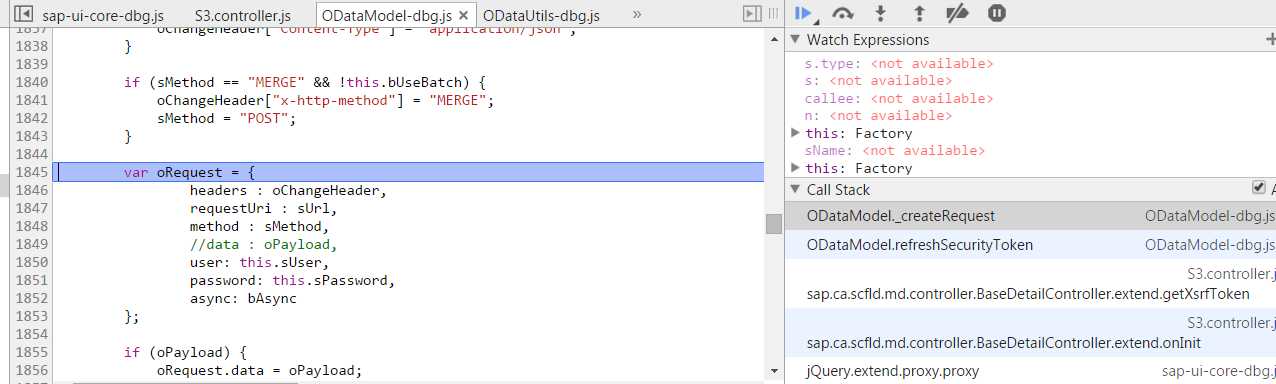Click the "async: bAsync" line
Viewport: 1276px width, 384px height.
[243, 298]
